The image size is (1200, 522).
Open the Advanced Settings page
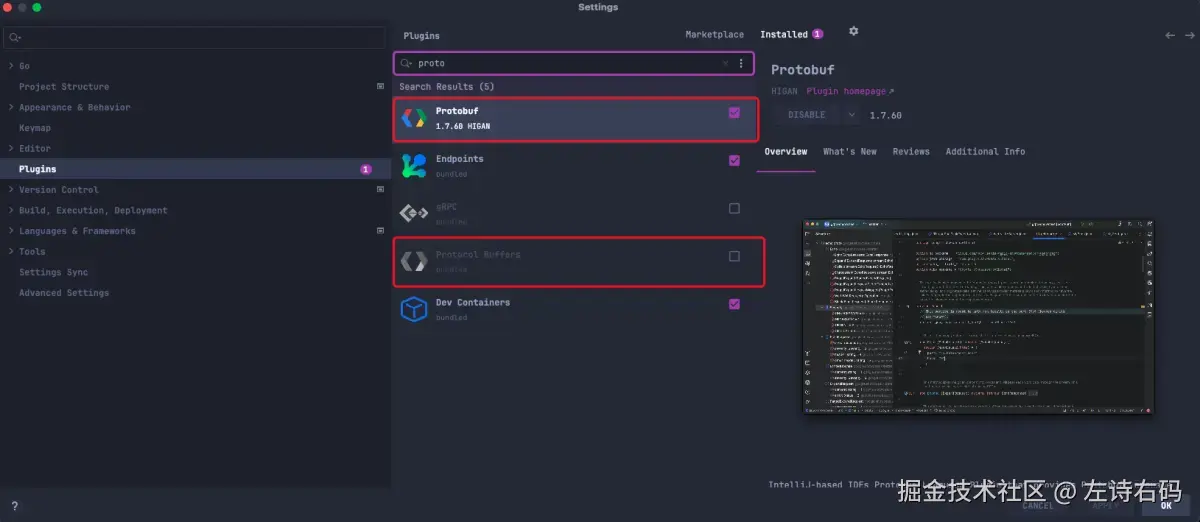(x=64, y=293)
